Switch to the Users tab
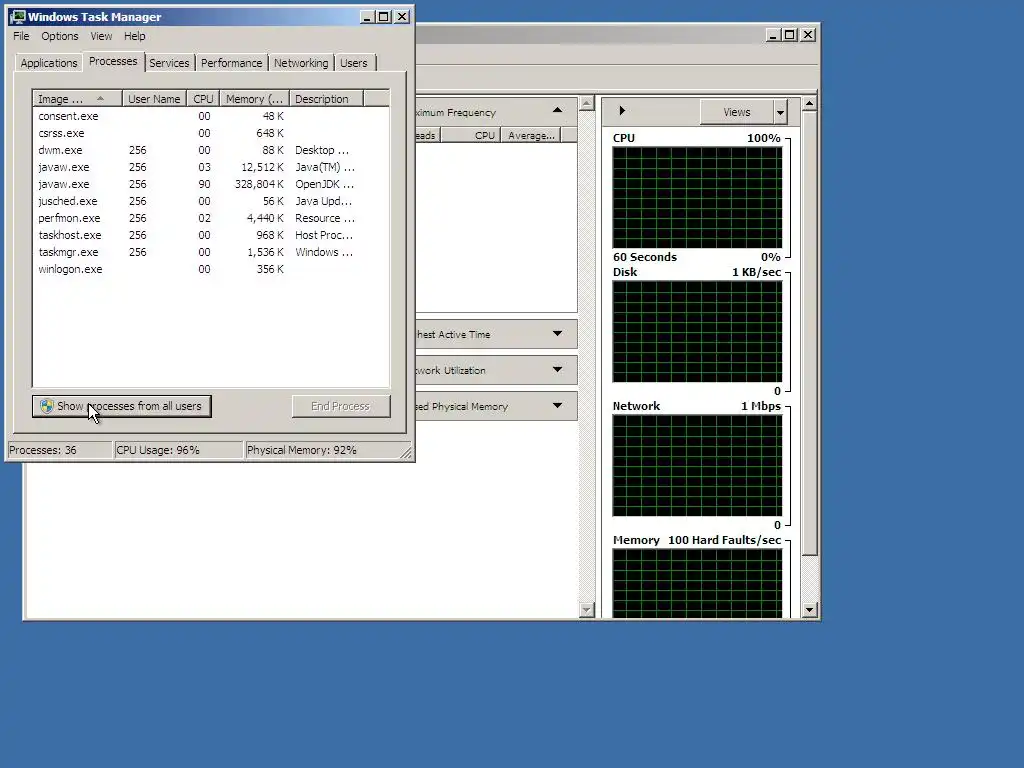Viewport: 1024px width, 768px height. (x=353, y=63)
